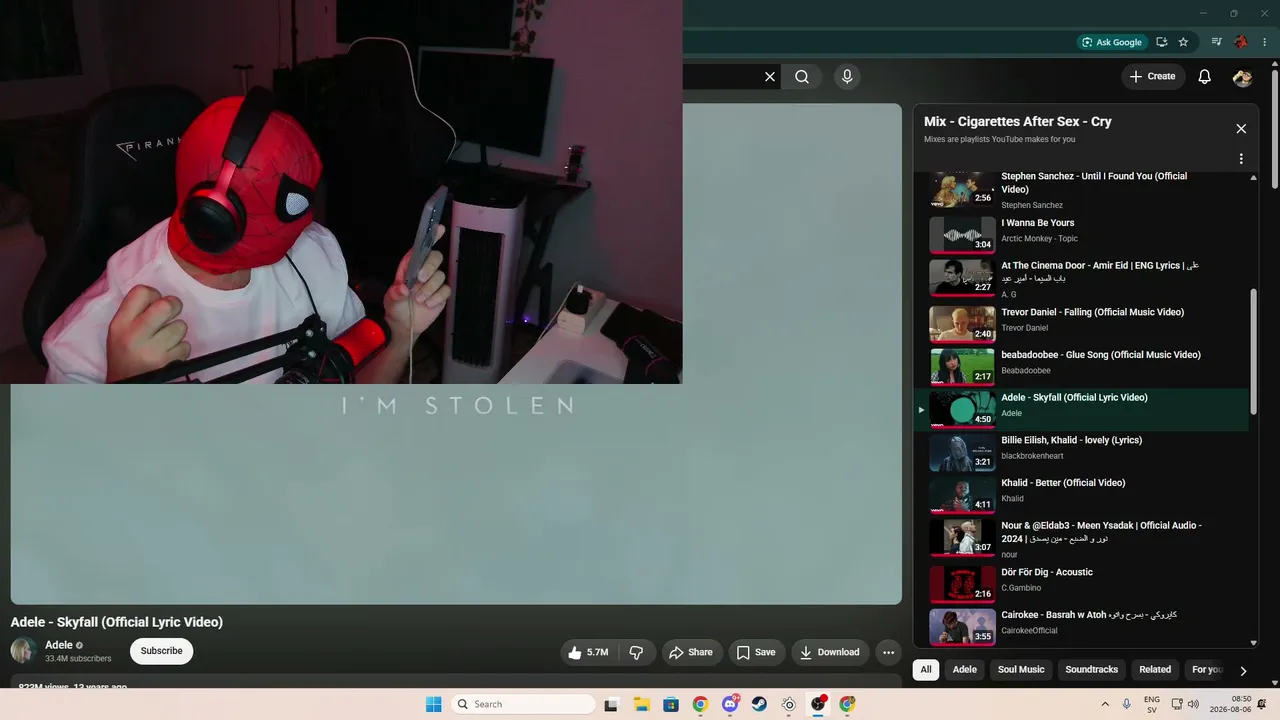Click the Create button
Viewport: 1280px width, 720px height.
click(1153, 77)
